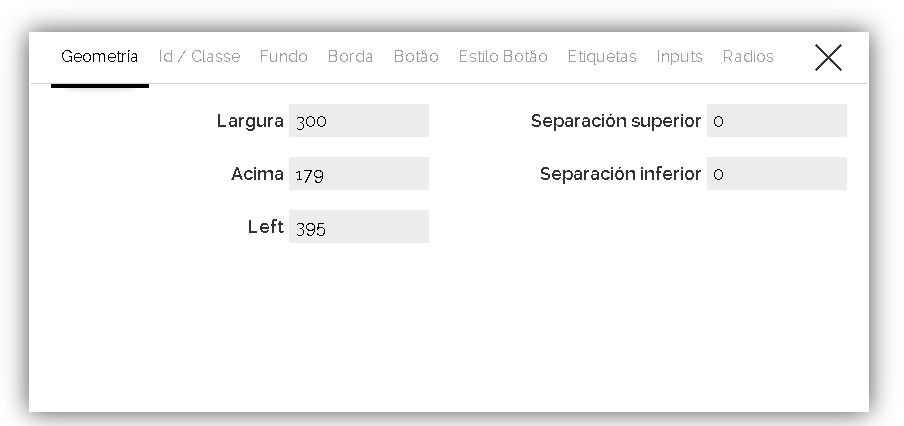Click the Separación superior label
Viewport: 904px width, 426px height.
coord(616,121)
